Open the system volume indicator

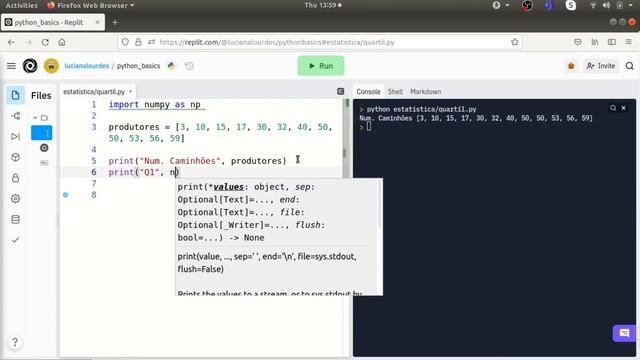pyautogui.click(x=606, y=5)
